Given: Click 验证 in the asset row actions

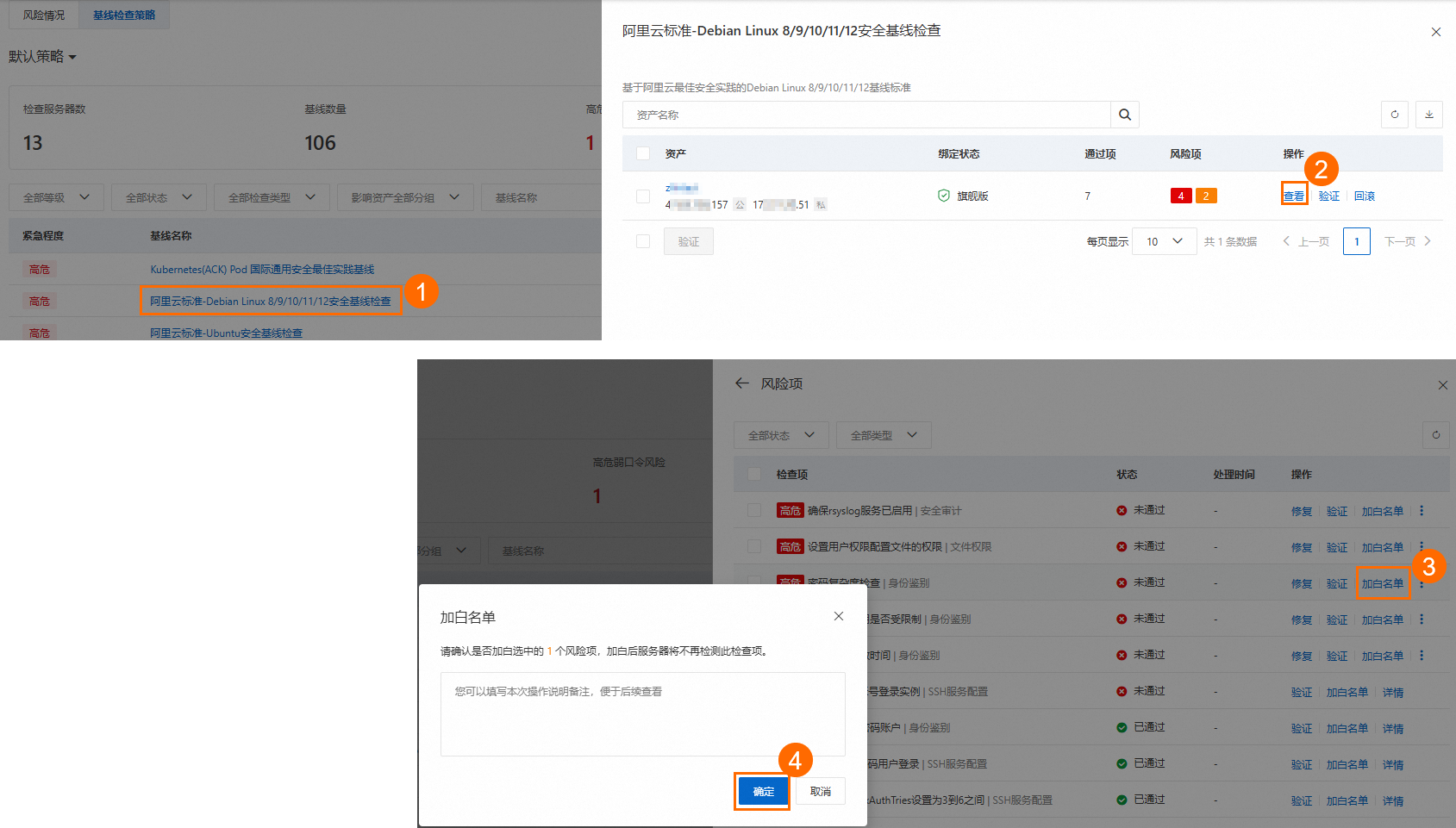Looking at the screenshot, I should 1329,196.
